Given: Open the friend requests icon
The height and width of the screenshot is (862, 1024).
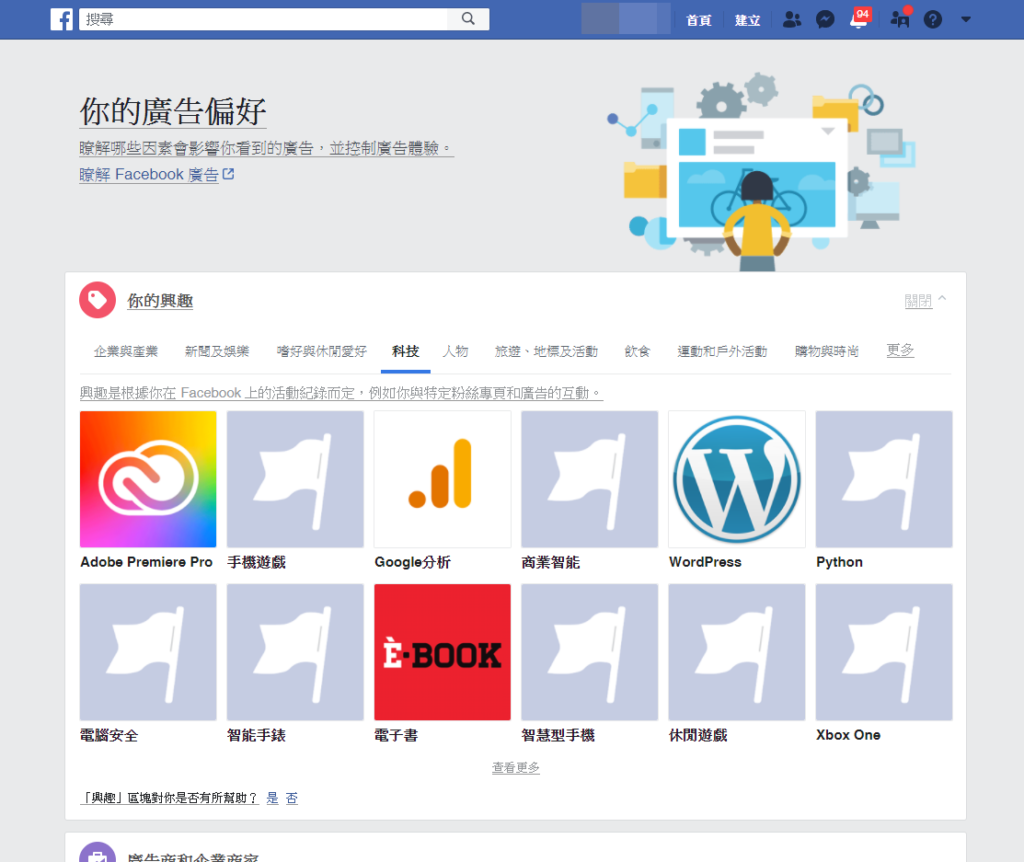Looking at the screenshot, I should pos(792,20).
